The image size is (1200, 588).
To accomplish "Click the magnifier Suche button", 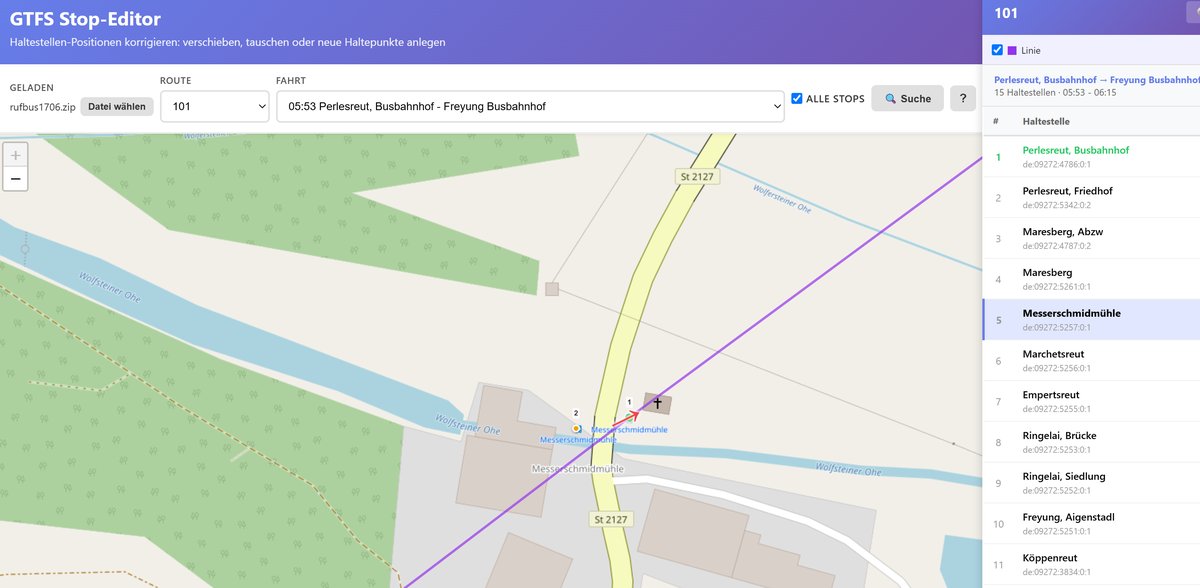I will click(907, 98).
